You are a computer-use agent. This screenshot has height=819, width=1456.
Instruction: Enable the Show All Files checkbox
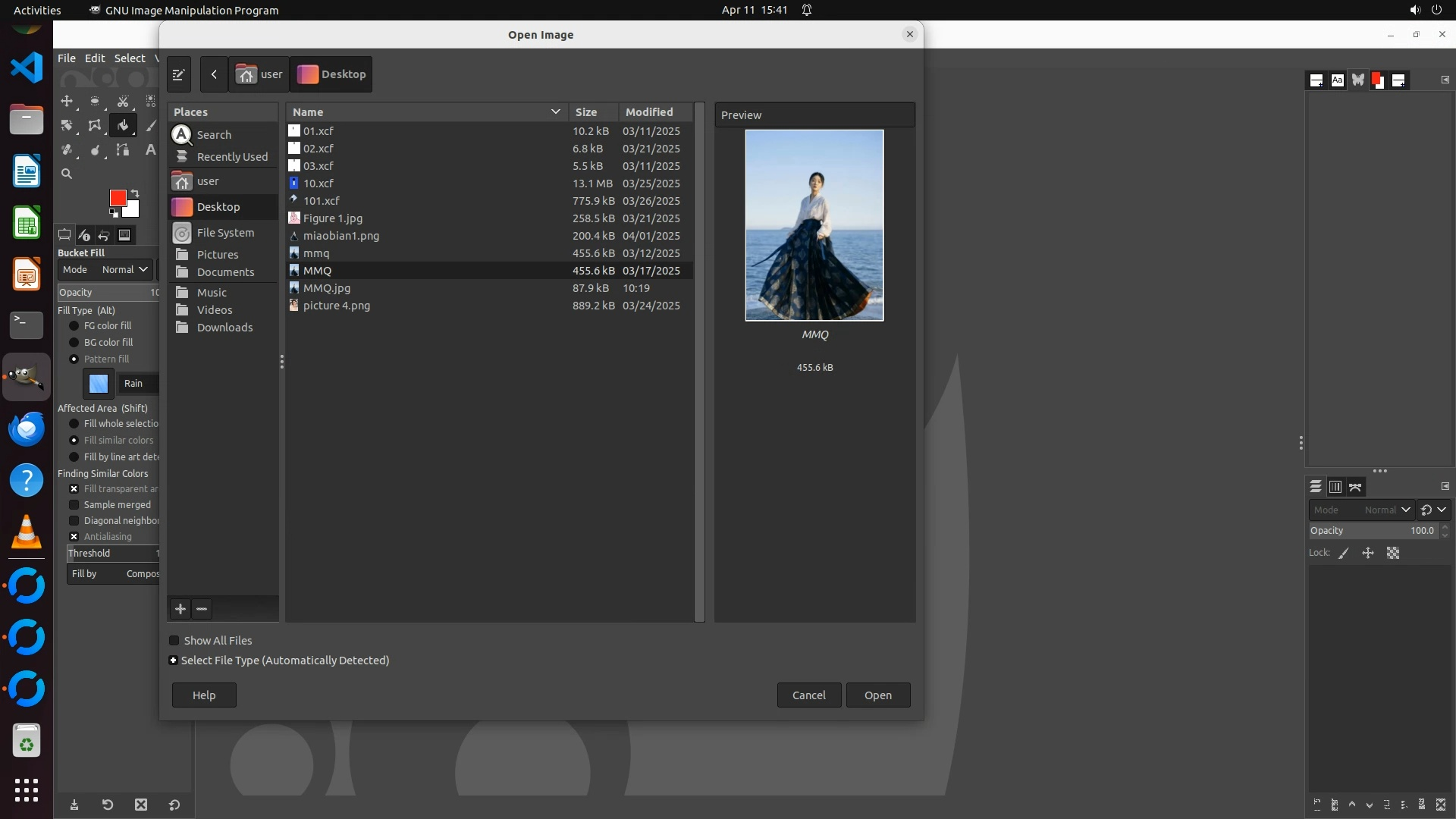(174, 641)
